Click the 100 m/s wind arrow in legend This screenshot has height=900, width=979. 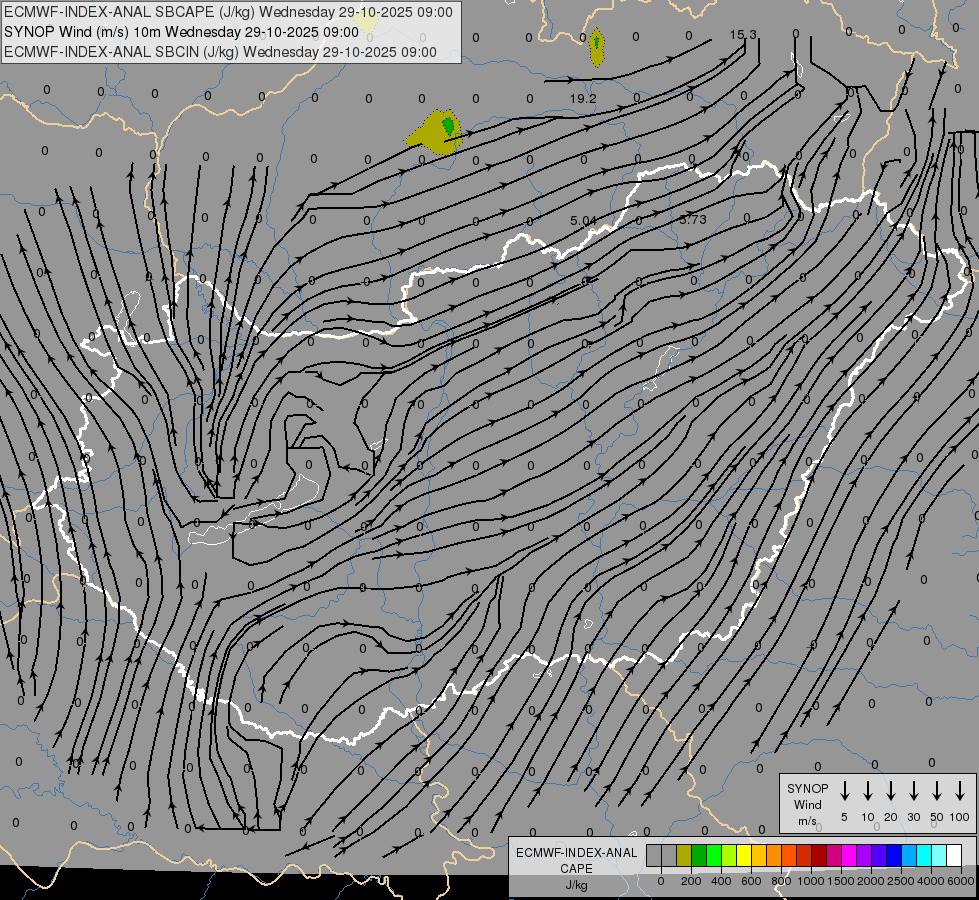pyautogui.click(x=960, y=791)
